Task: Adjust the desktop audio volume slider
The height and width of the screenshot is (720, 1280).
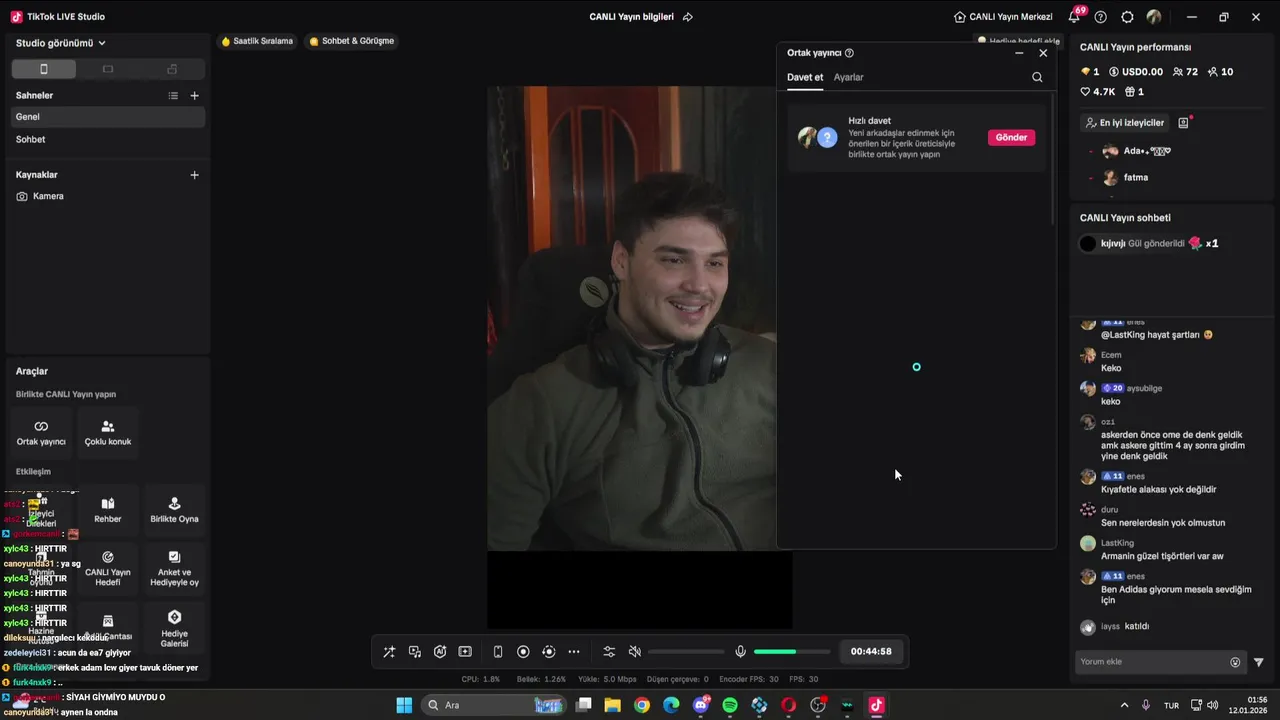Action: (686, 652)
